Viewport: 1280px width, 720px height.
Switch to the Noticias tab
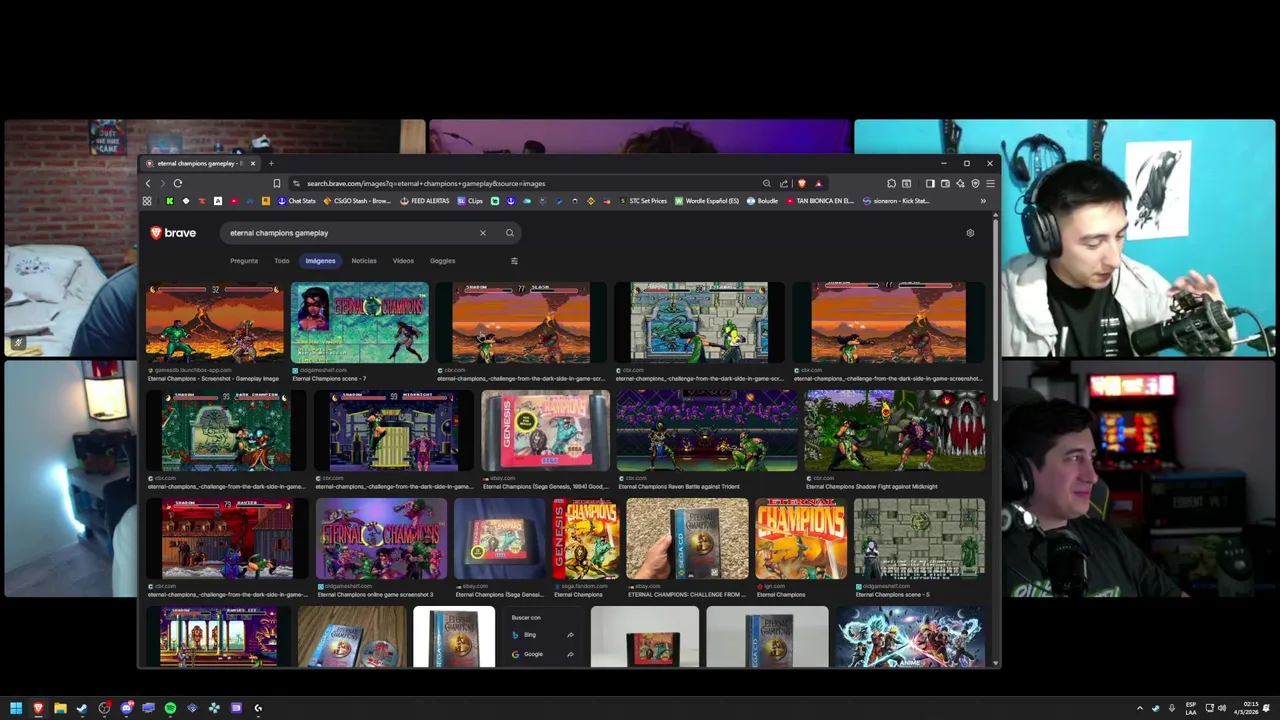pos(364,261)
